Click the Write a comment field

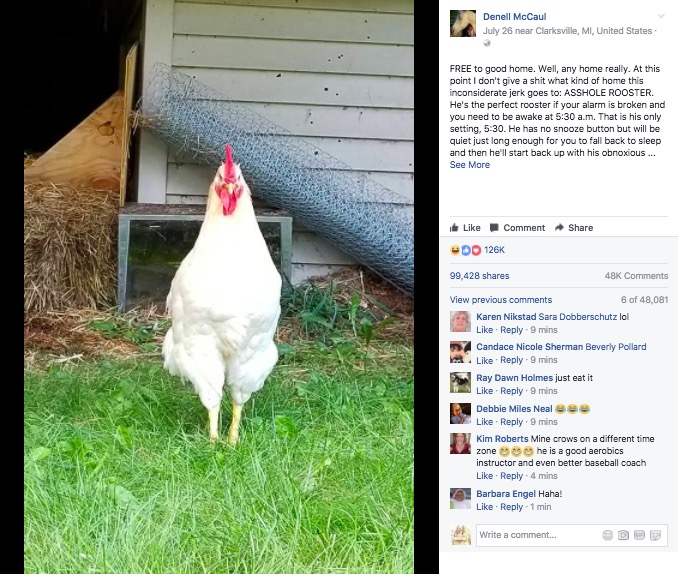572,535
